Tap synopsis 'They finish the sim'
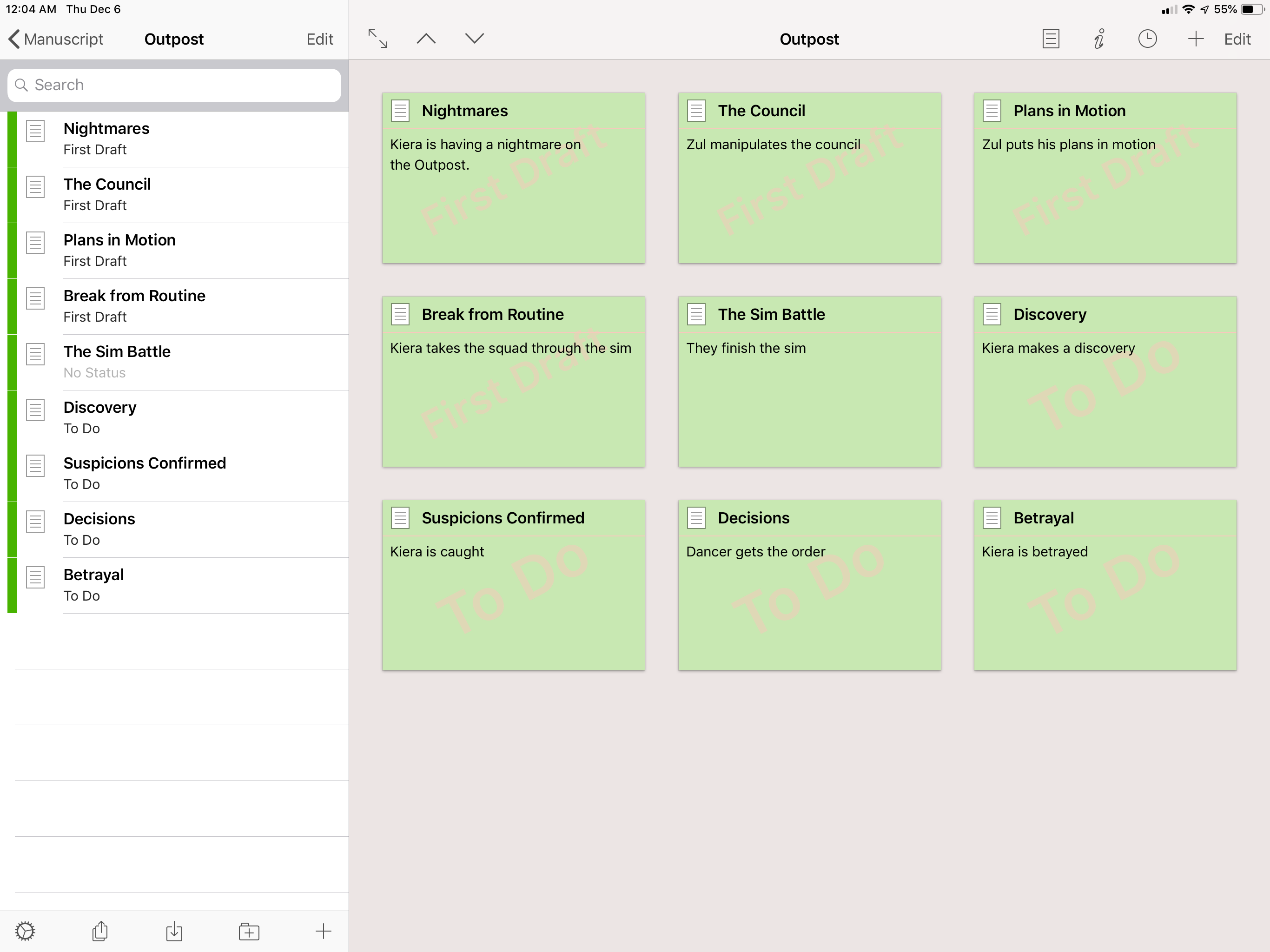1270x952 pixels. point(746,348)
